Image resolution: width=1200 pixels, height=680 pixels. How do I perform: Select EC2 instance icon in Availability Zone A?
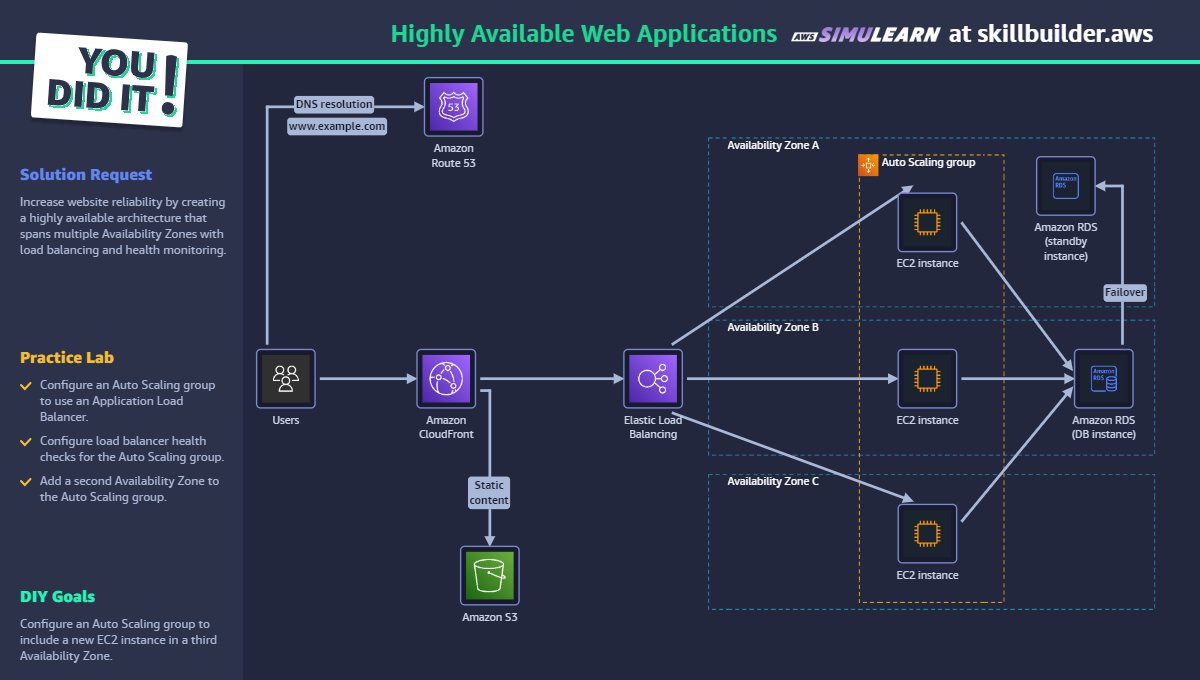pyautogui.click(x=927, y=222)
